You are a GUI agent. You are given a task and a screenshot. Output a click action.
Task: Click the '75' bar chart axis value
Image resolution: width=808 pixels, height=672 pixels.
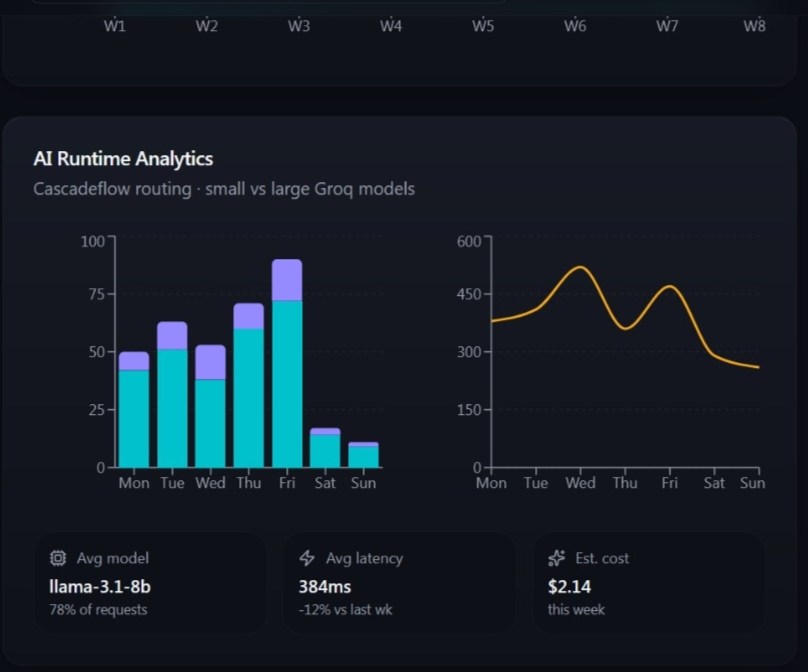click(x=97, y=294)
